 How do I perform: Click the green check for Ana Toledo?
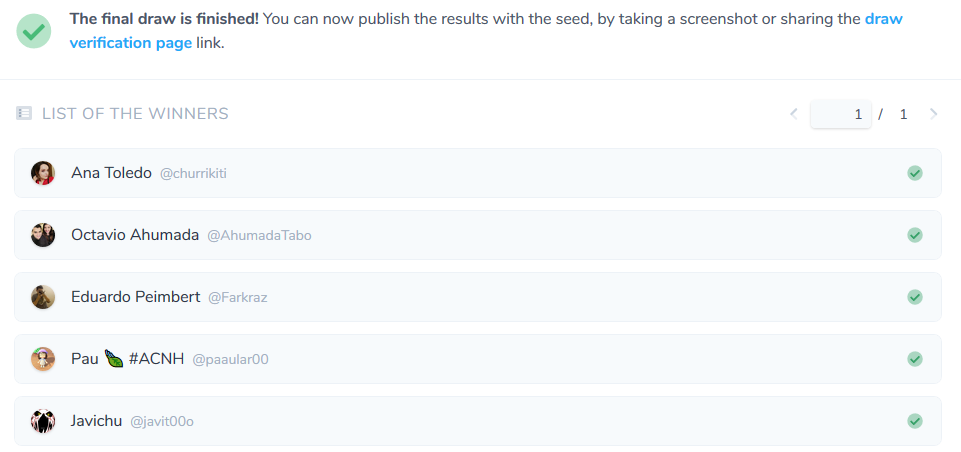coord(915,173)
